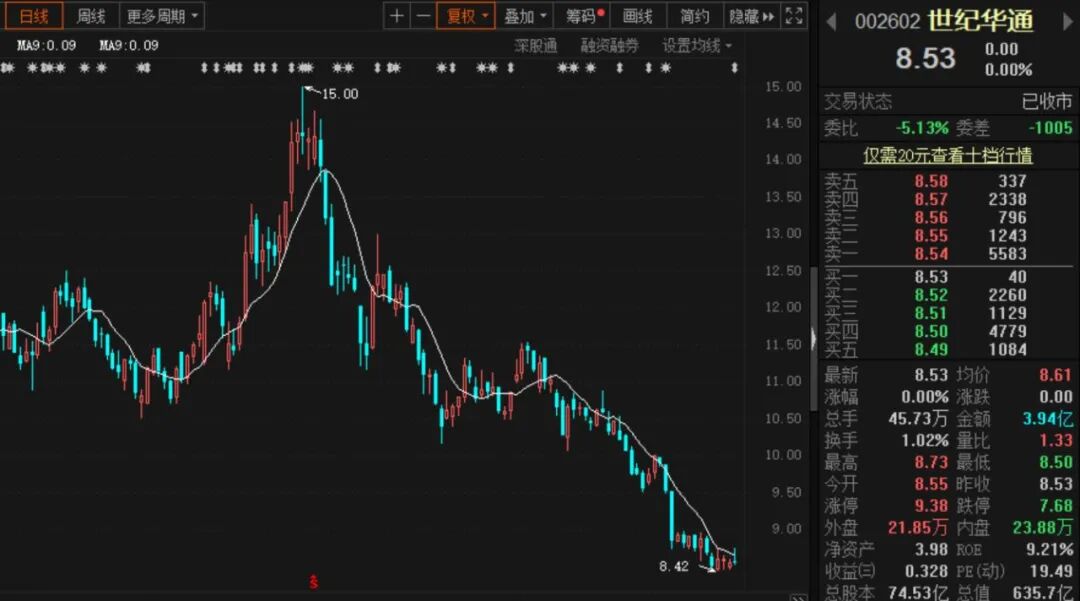1080x601 pixels.
Task: Click 买三 price 8.51
Action: tap(931, 313)
